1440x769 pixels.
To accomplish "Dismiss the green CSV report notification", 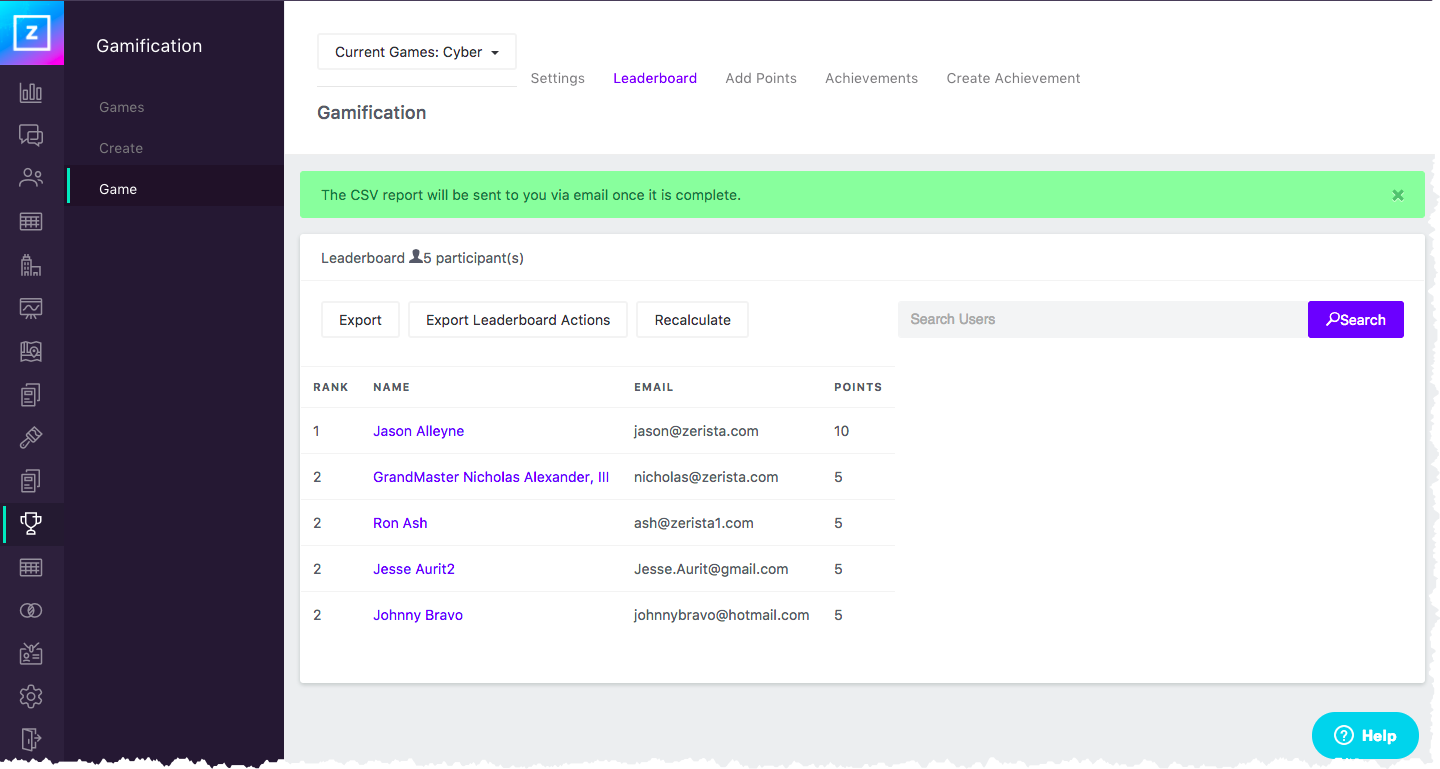I will 1398,195.
